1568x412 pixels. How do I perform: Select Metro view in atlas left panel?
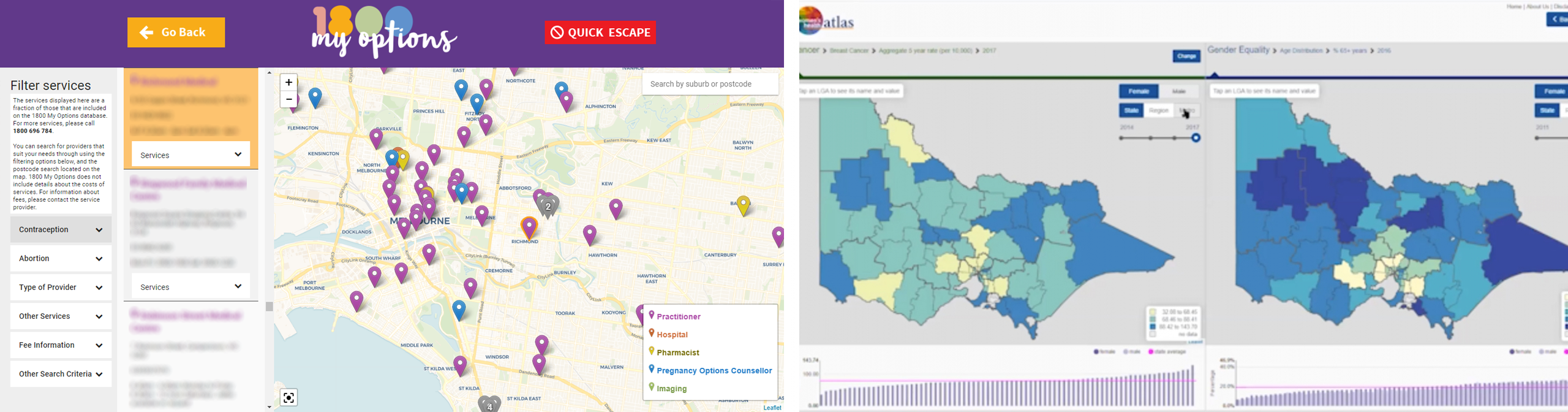1186,110
